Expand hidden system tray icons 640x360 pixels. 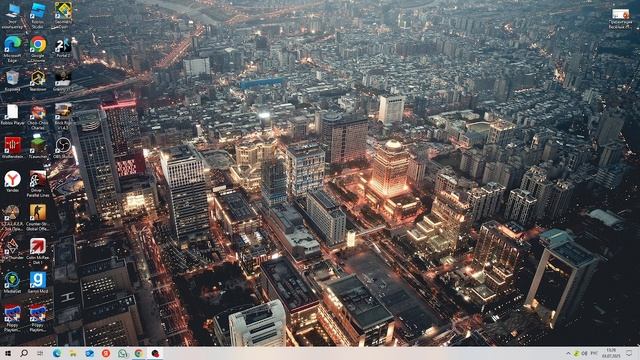[568, 353]
